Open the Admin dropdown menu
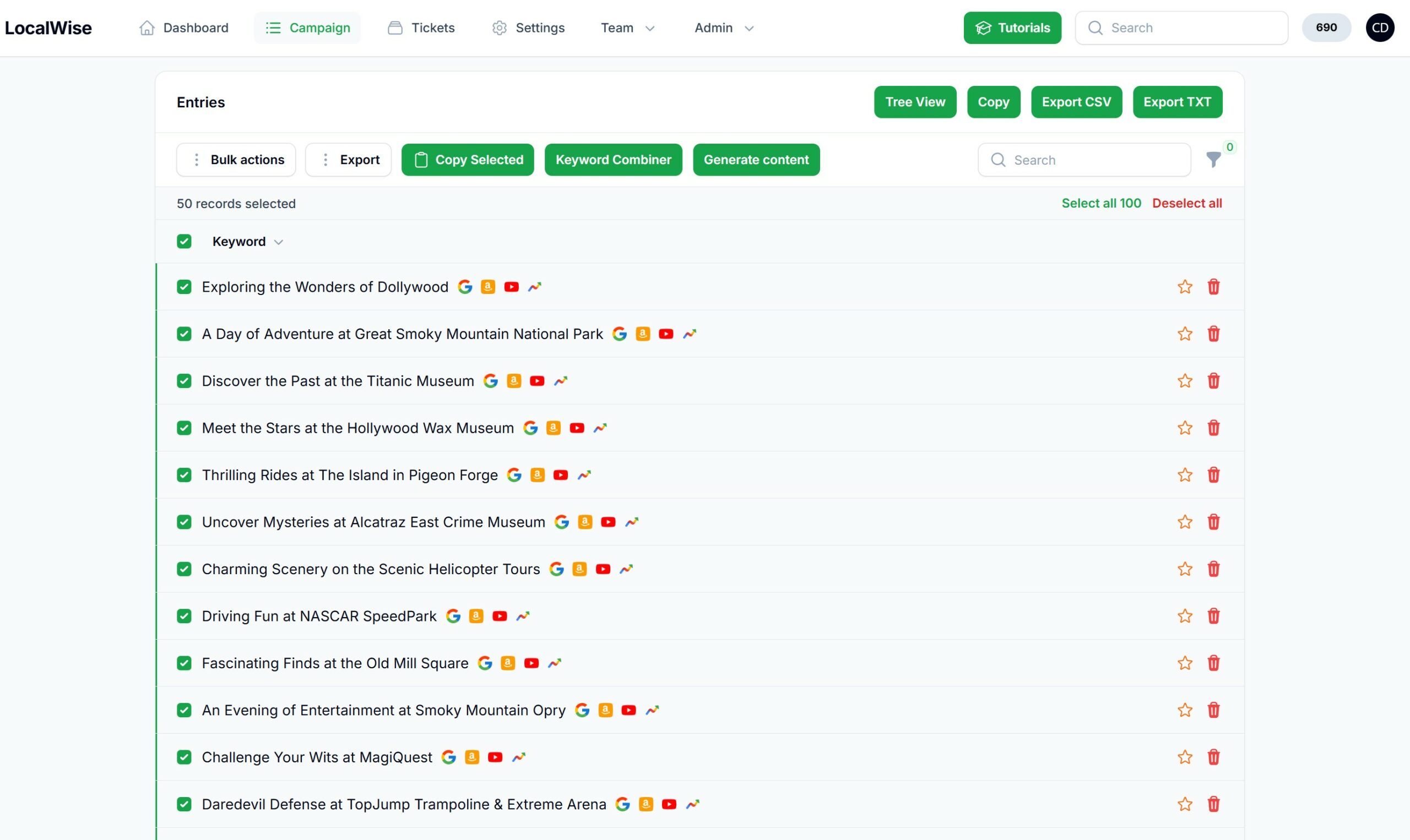Screen dimensions: 1410x840 724,28
